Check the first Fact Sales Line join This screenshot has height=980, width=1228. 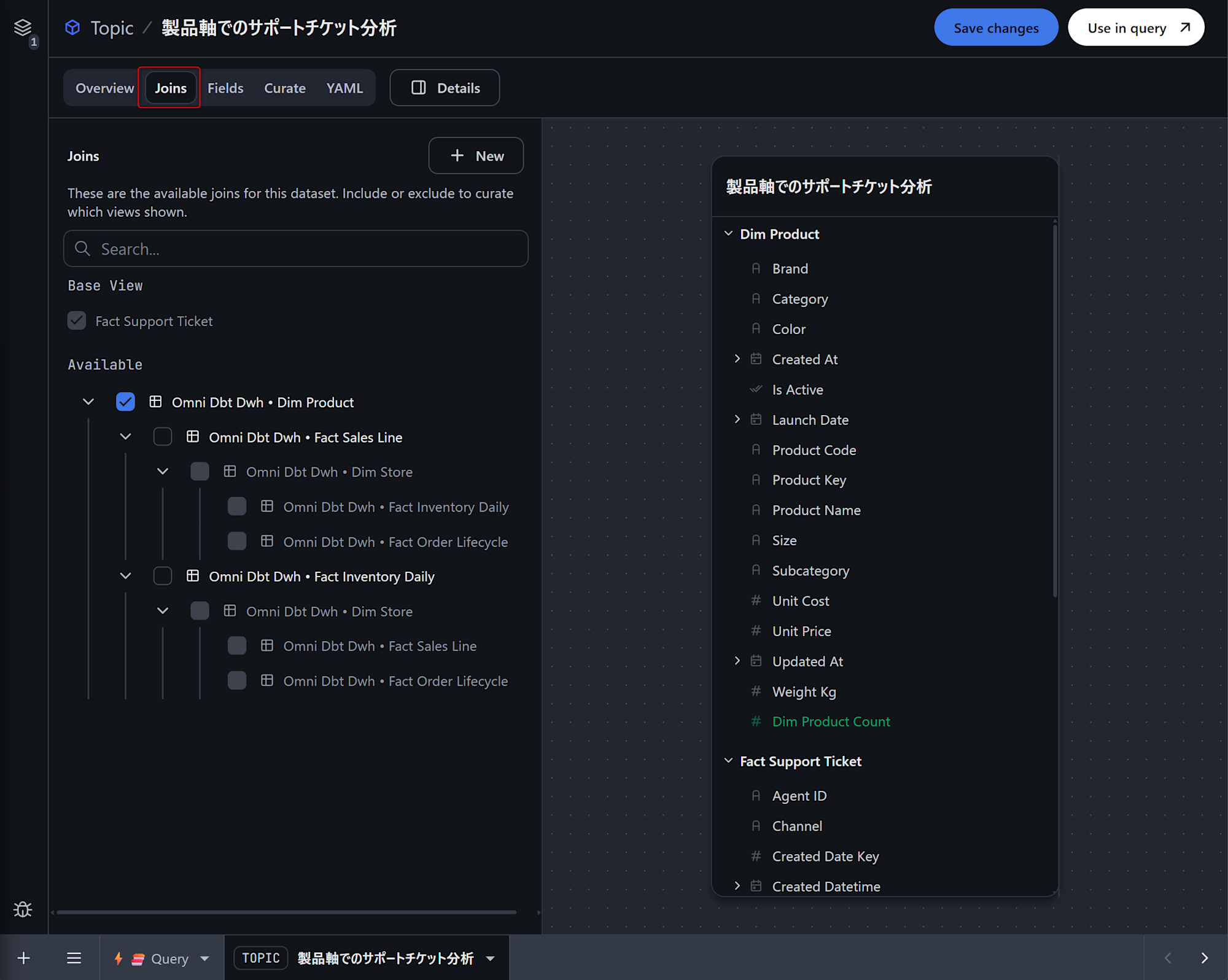pyautogui.click(x=163, y=437)
